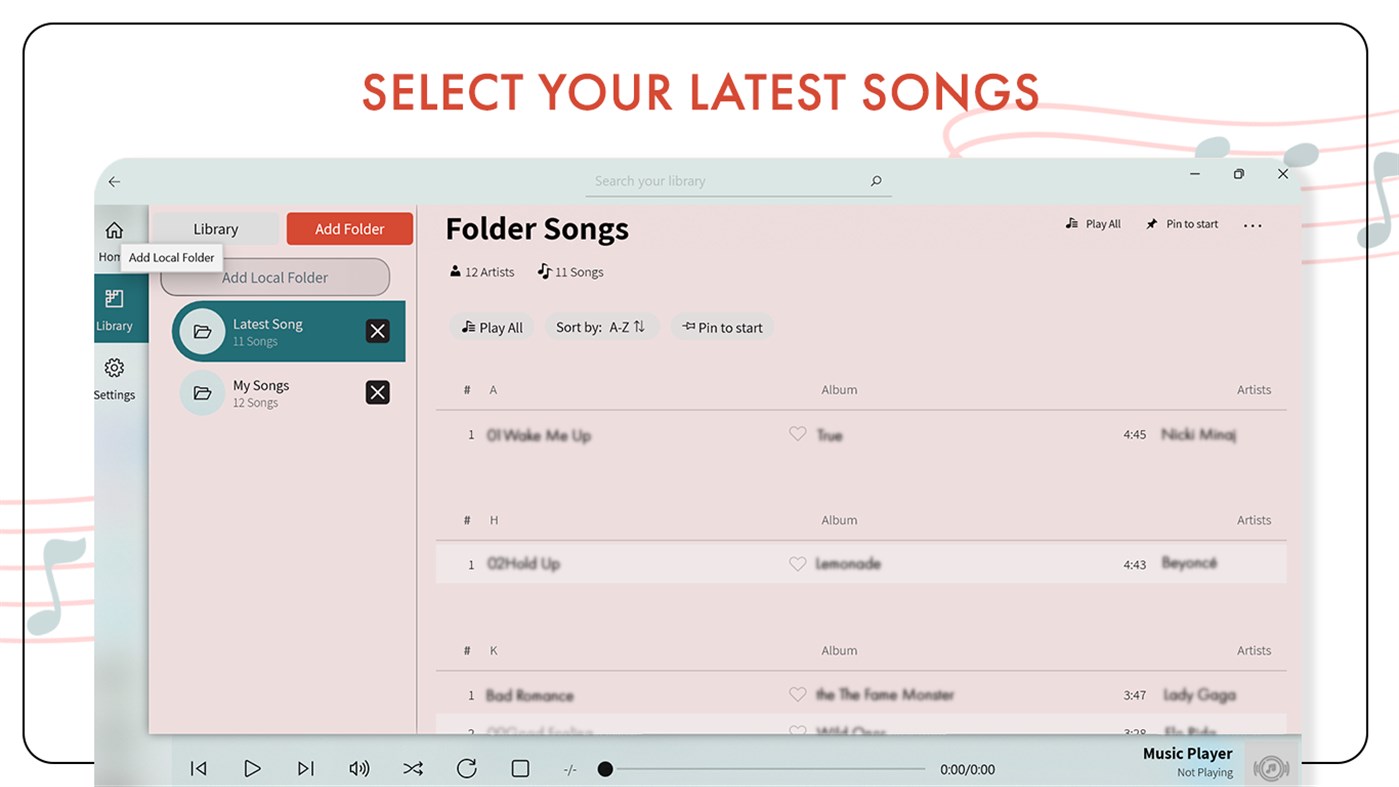Click the Music Player disc icon bottom right
1399x787 pixels.
coord(1271,768)
